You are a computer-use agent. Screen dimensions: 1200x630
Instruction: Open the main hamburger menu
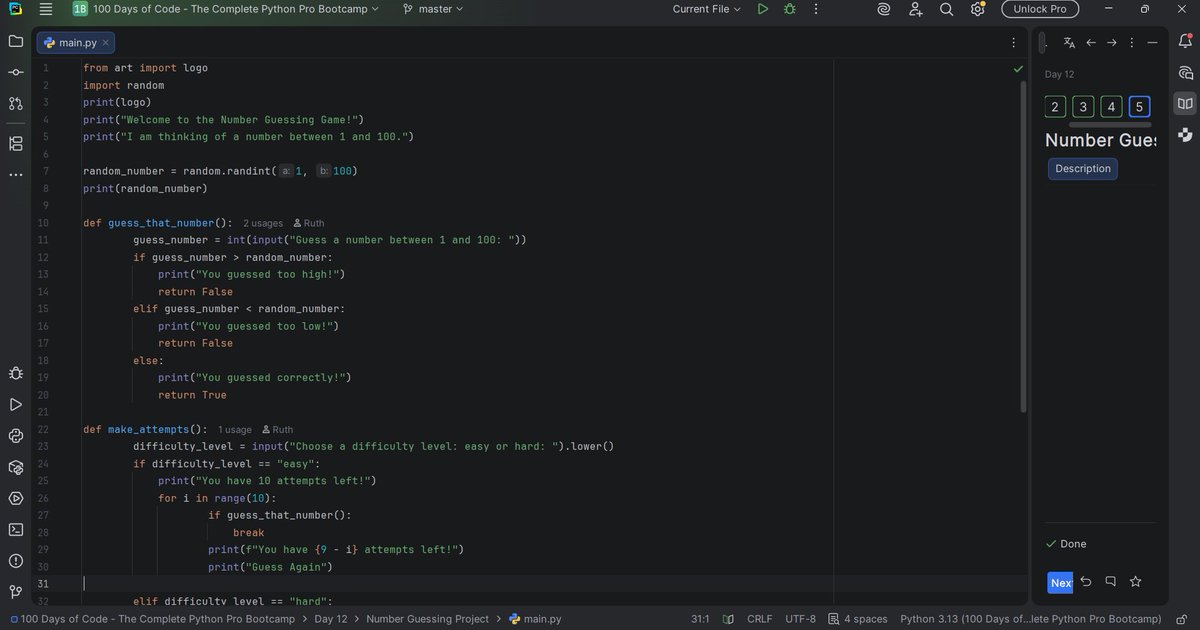pyautogui.click(x=46, y=9)
